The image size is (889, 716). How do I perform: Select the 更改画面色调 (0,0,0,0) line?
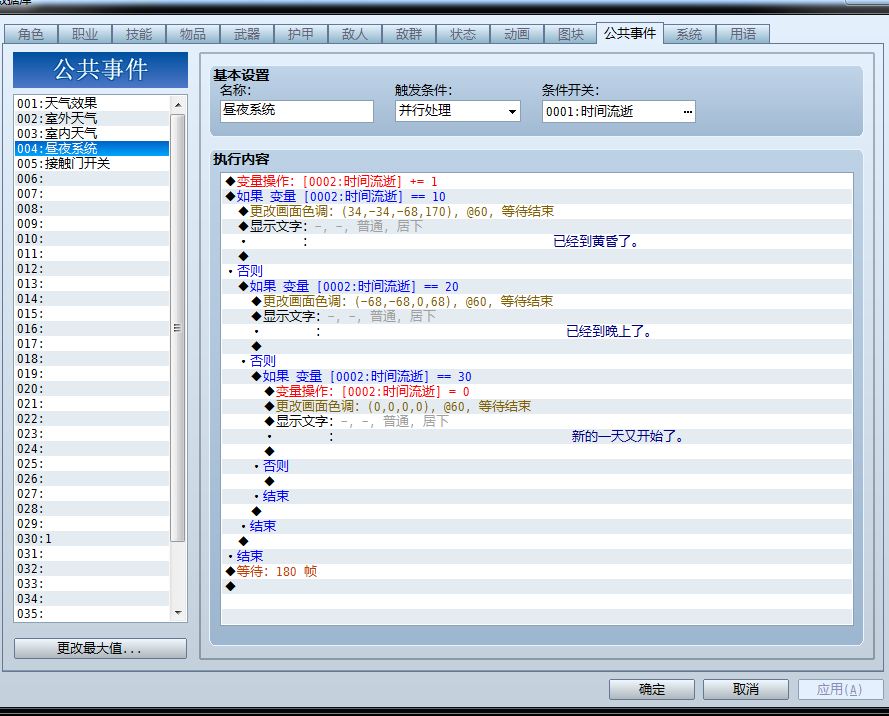(x=536, y=406)
